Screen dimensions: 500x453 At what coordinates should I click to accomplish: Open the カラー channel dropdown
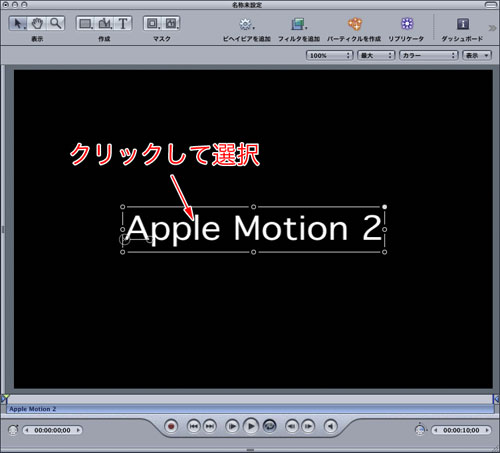428,55
